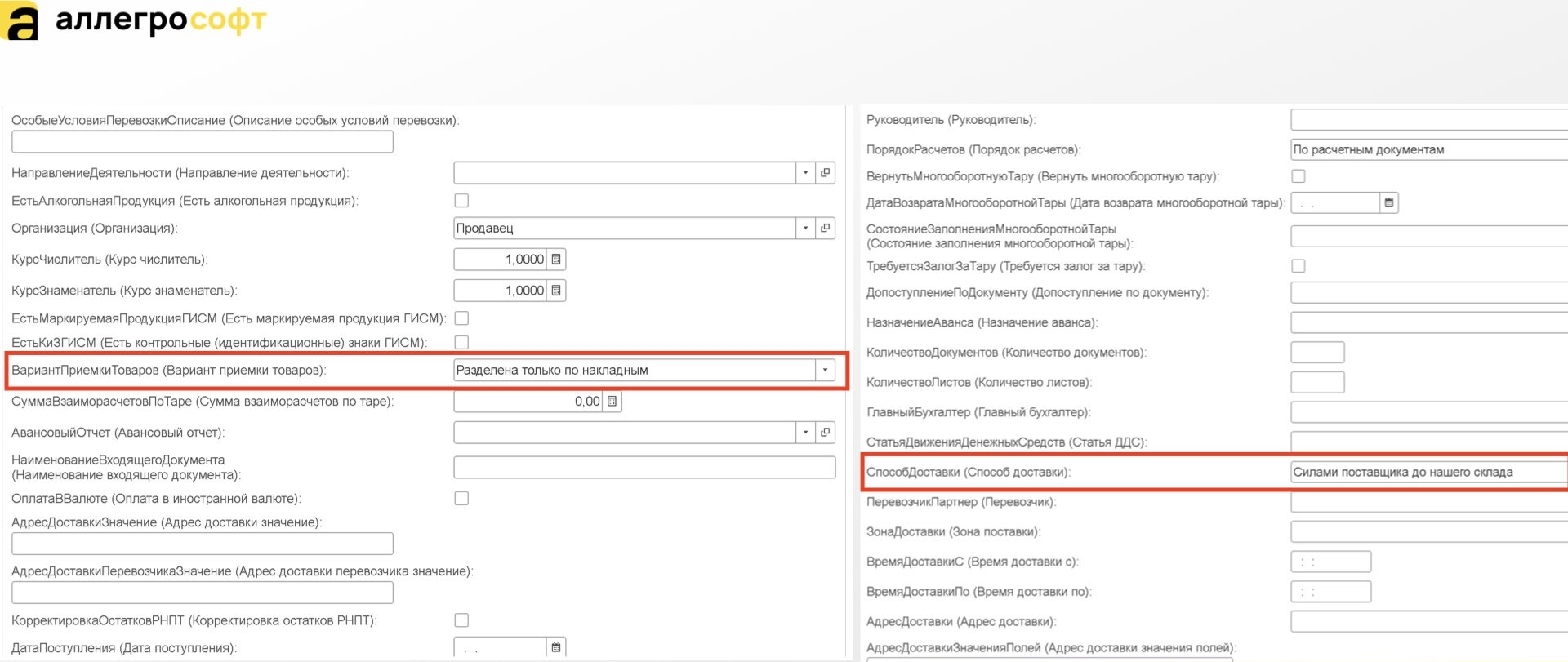The image size is (1568, 662).
Task: Focus the ГлавныйБухгалтер input field
Action: 1429,413
